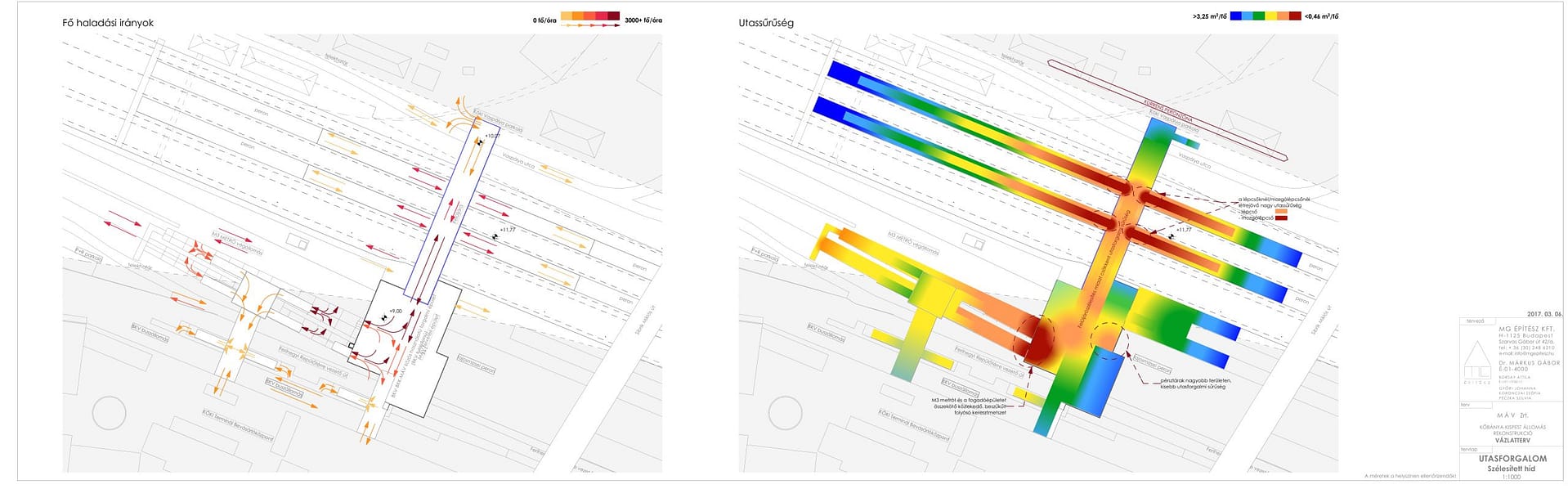Click the '3000+ fő/óra' legend label
Screen dimensions: 1568x498
coord(643,20)
